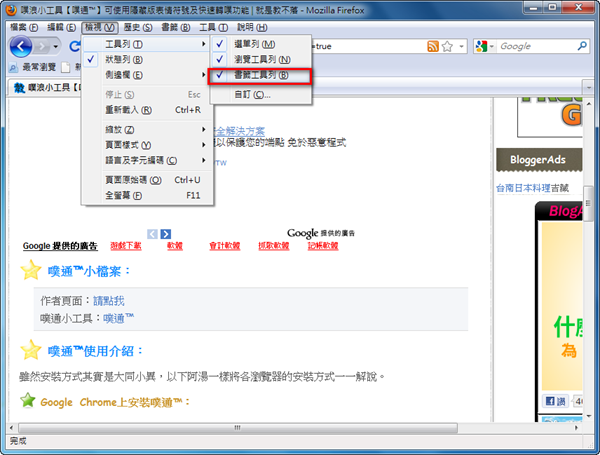The width and height of the screenshot is (600, 455).
Task: Click the tab favicon of 噗浪小工具
Action: point(20,88)
